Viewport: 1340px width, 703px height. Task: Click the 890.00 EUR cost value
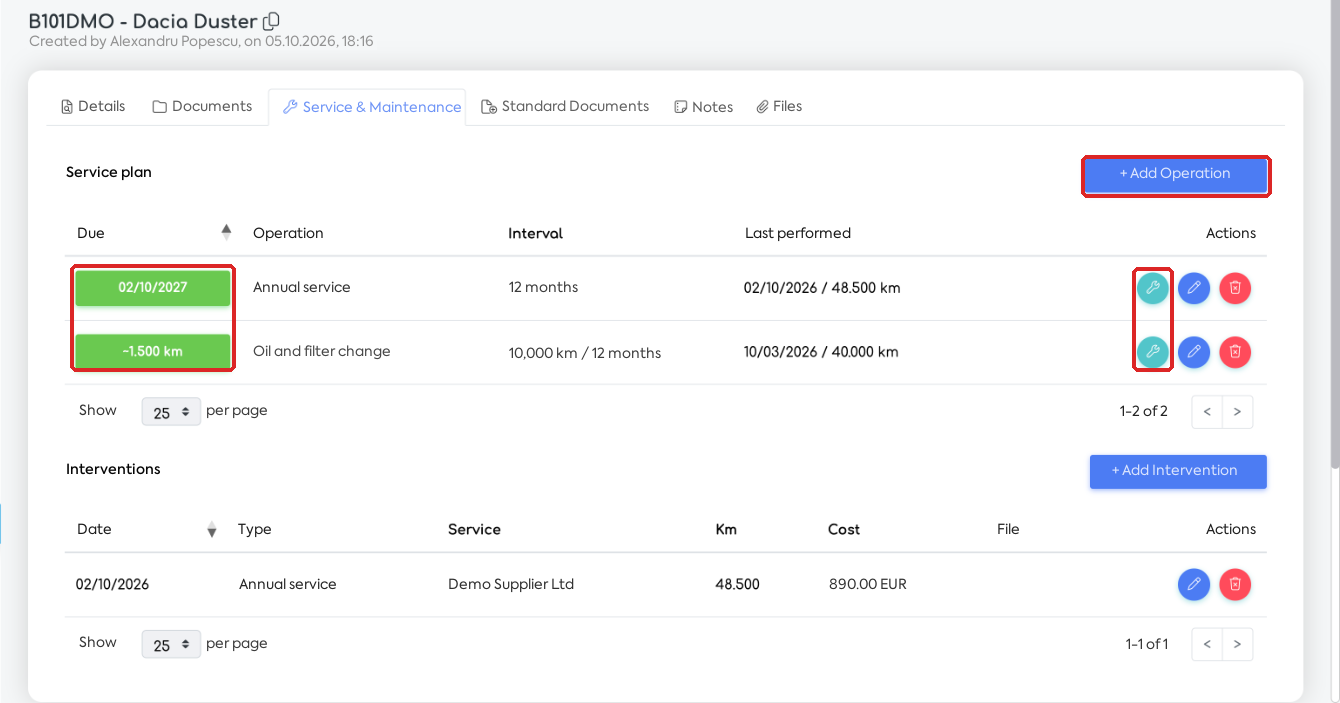[868, 584]
